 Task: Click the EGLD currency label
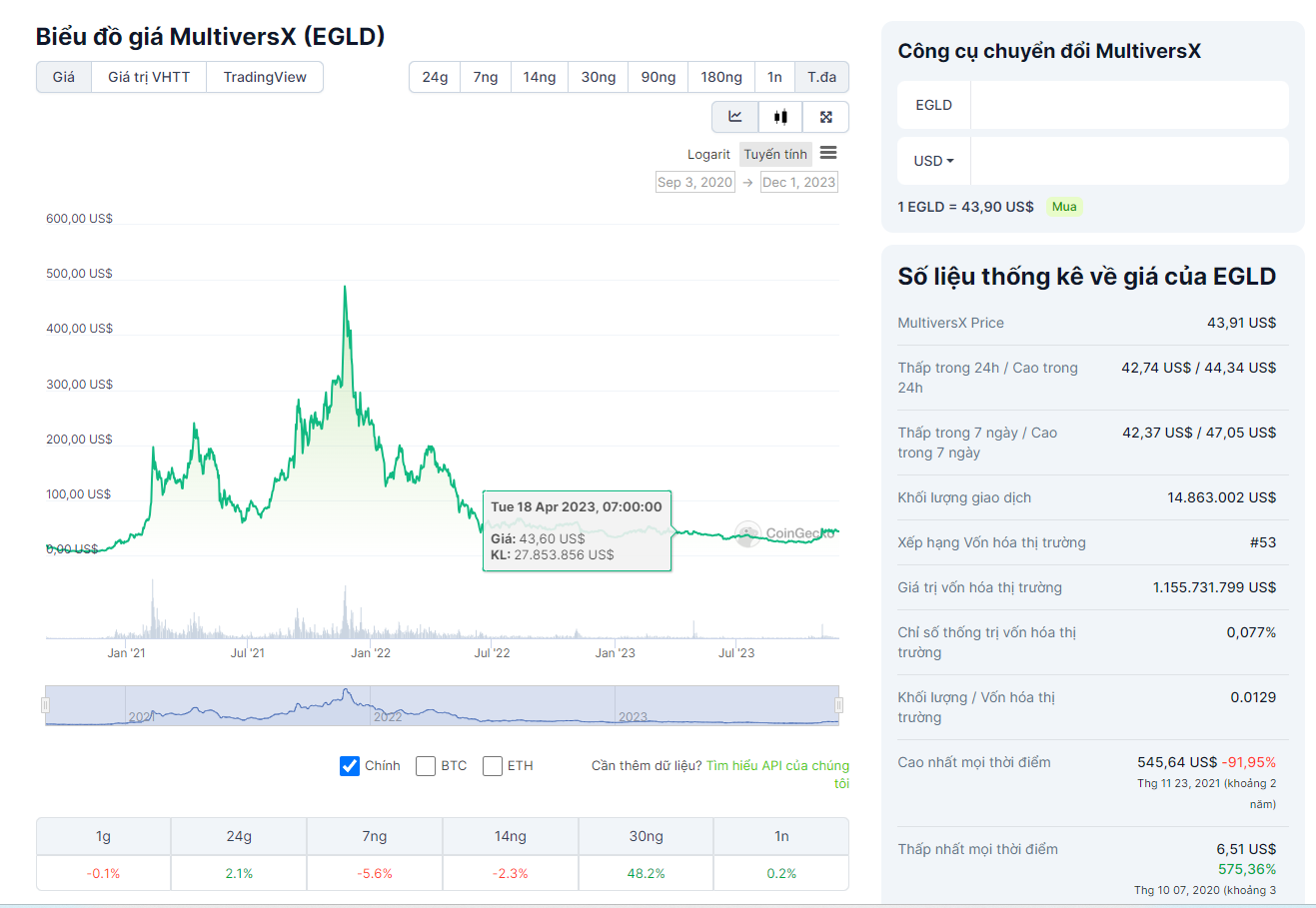click(x=933, y=105)
